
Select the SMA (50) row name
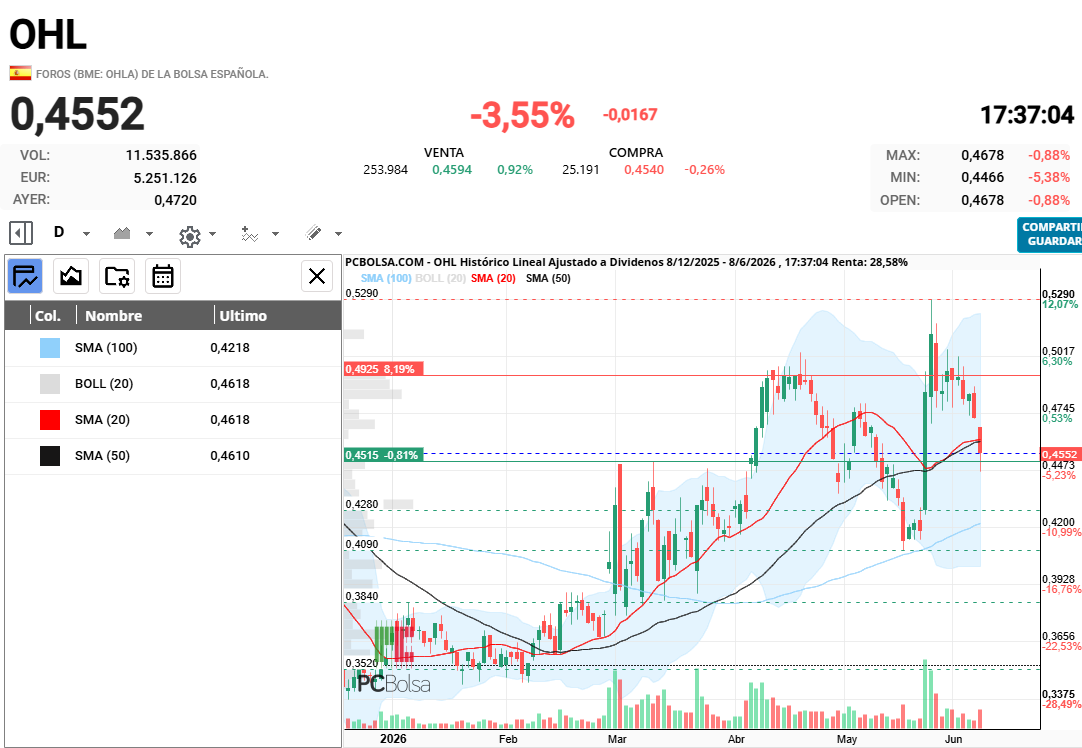pos(102,455)
